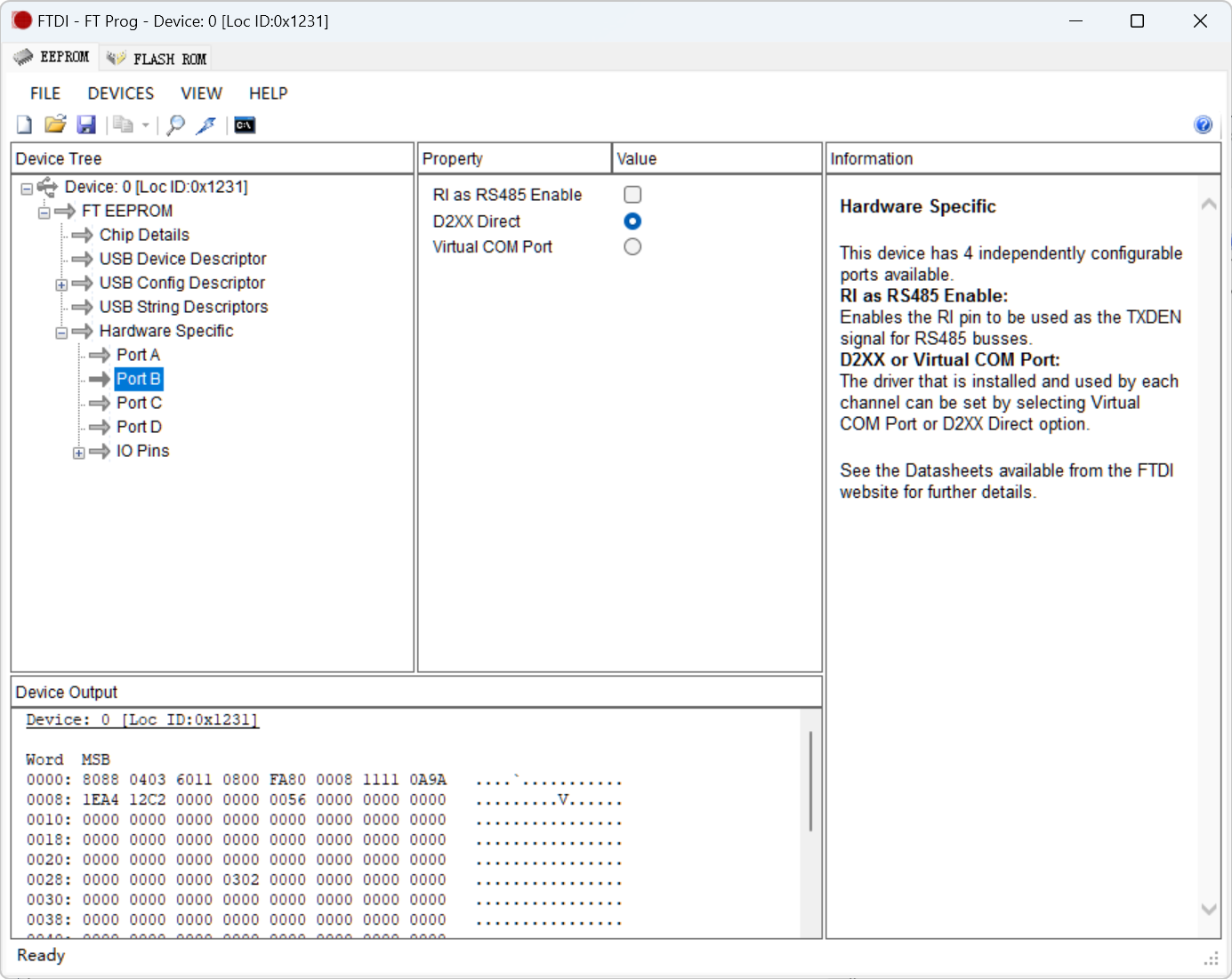Select Port B in the tree
The width and height of the screenshot is (1232, 979).
[x=139, y=379]
